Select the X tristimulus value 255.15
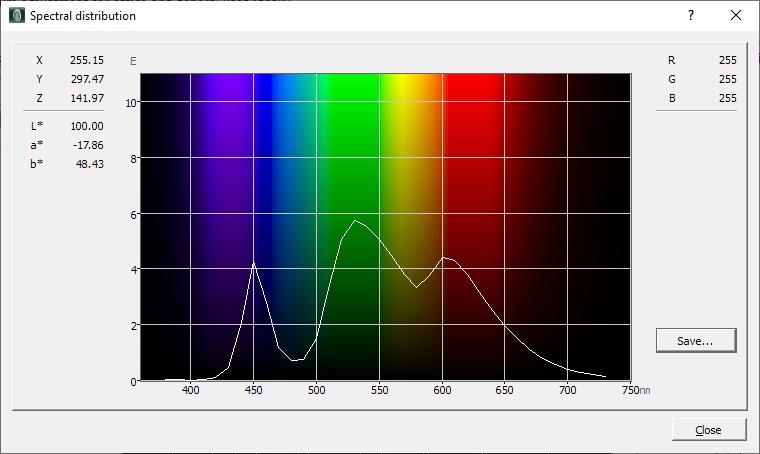This screenshot has width=760, height=454. [x=86, y=60]
